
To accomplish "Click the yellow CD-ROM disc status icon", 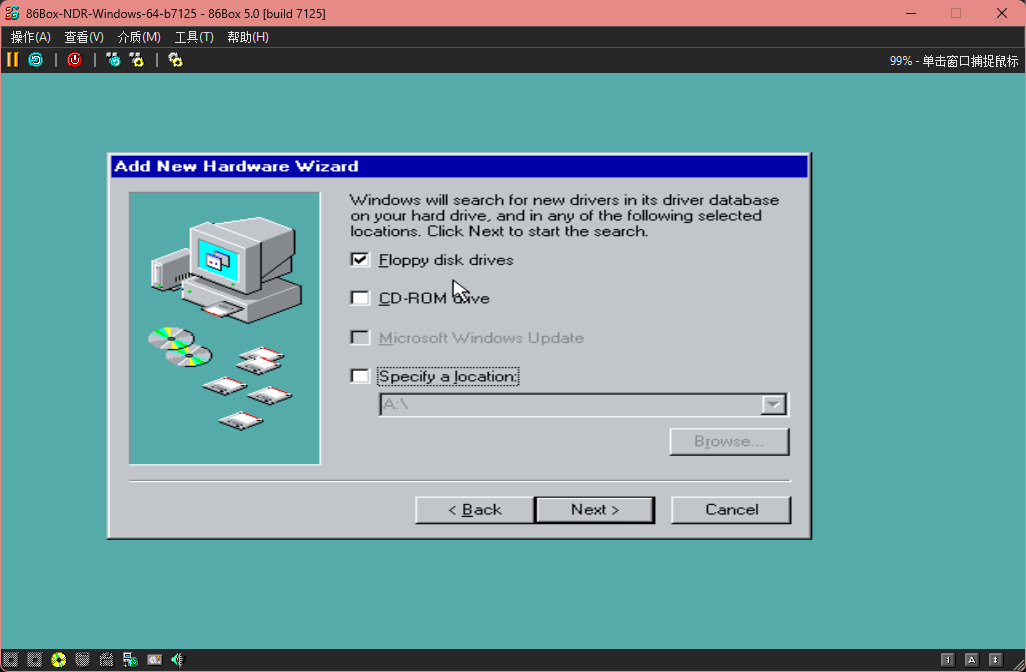I will coord(59,660).
